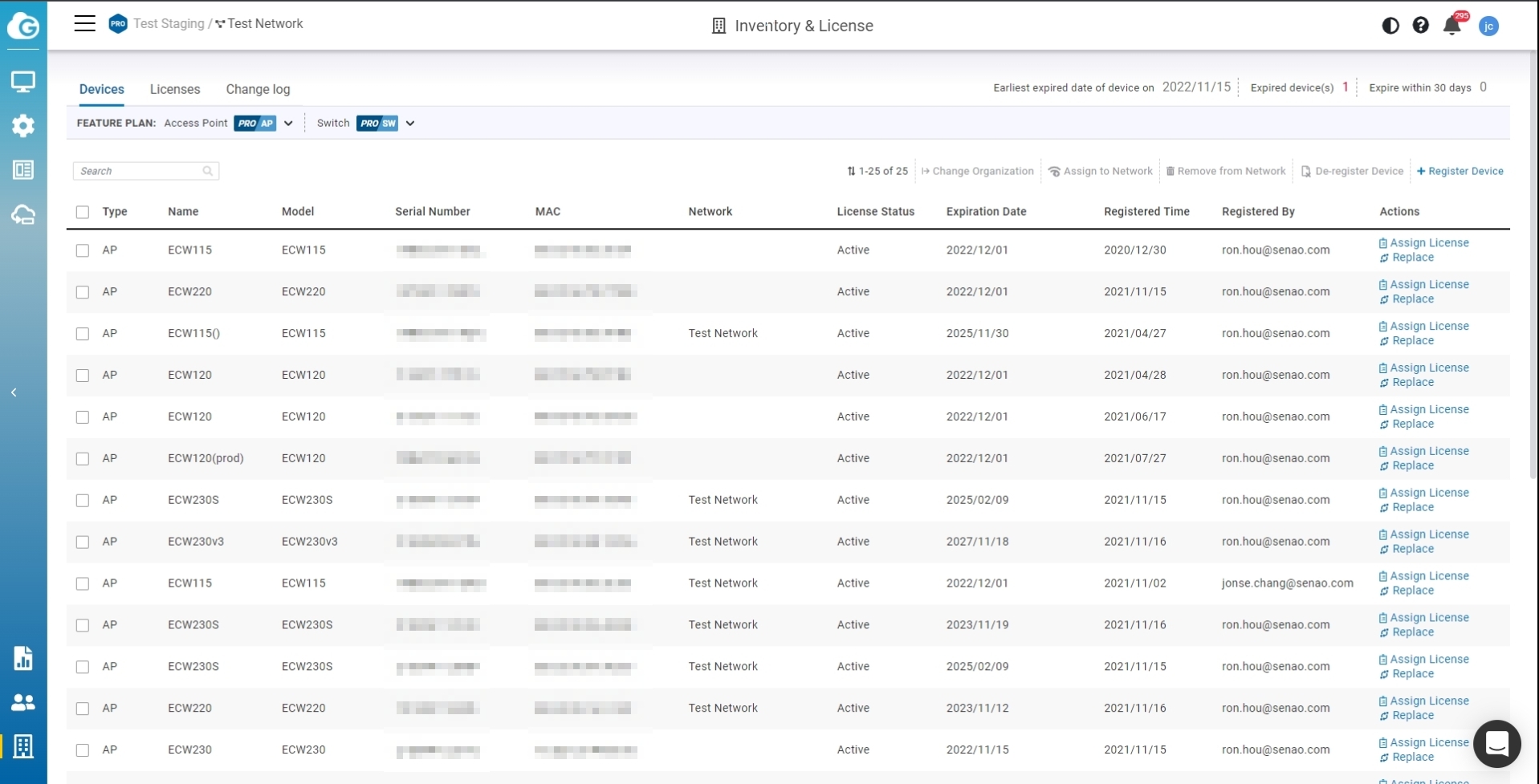Expand the Access Point feature plan dropdown
1539x784 pixels.
(288, 124)
